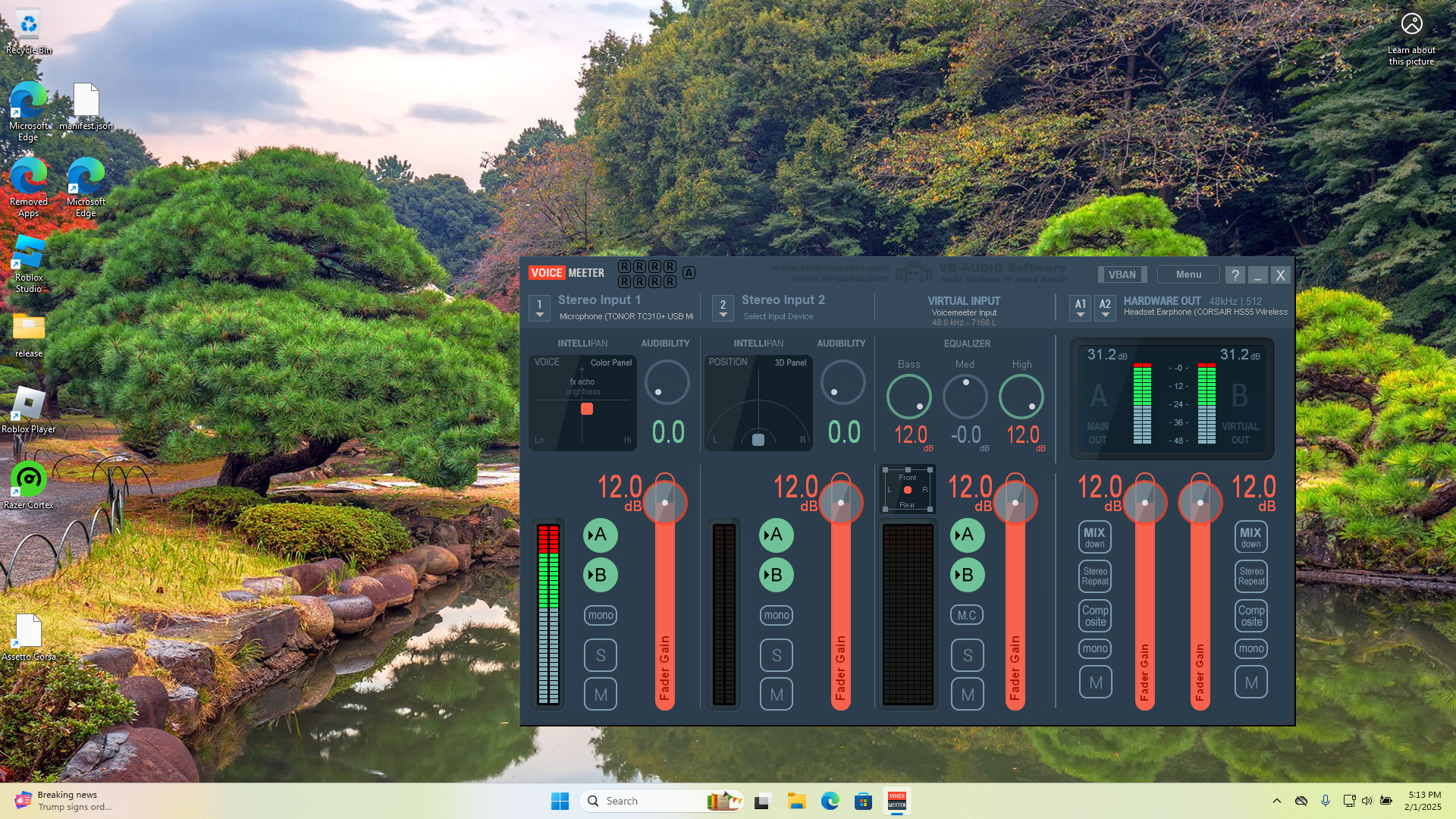Expand Stereo Input 2 device selector
Screen dimensions: 1456x819
click(723, 308)
